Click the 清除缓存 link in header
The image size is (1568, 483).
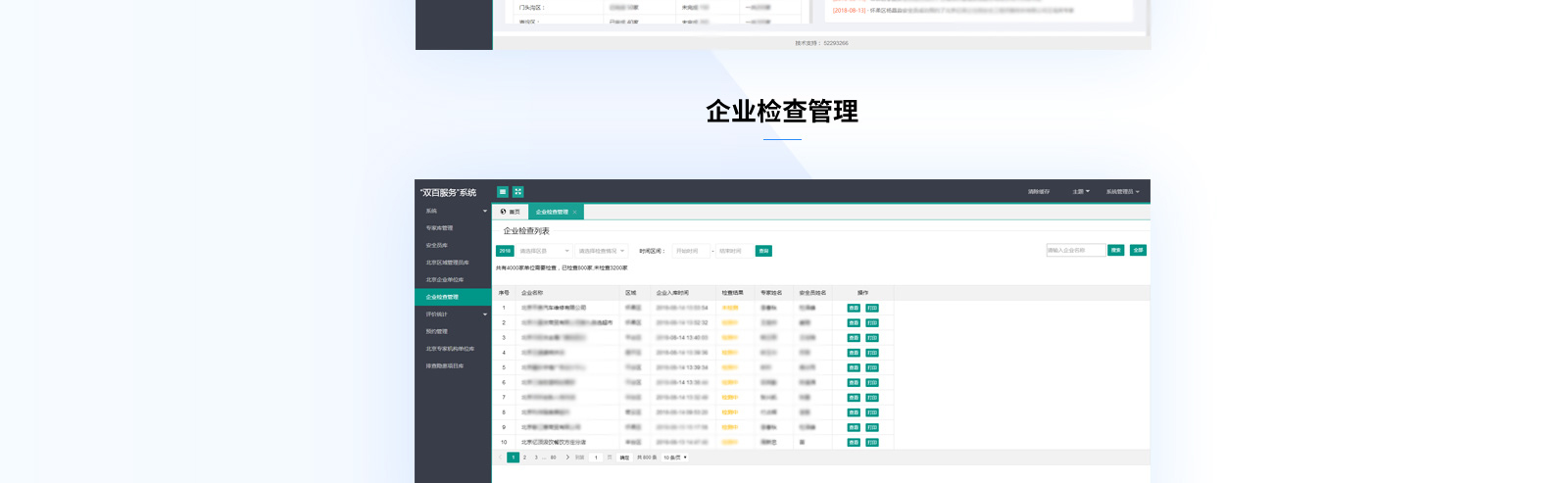pyautogui.click(x=1038, y=192)
